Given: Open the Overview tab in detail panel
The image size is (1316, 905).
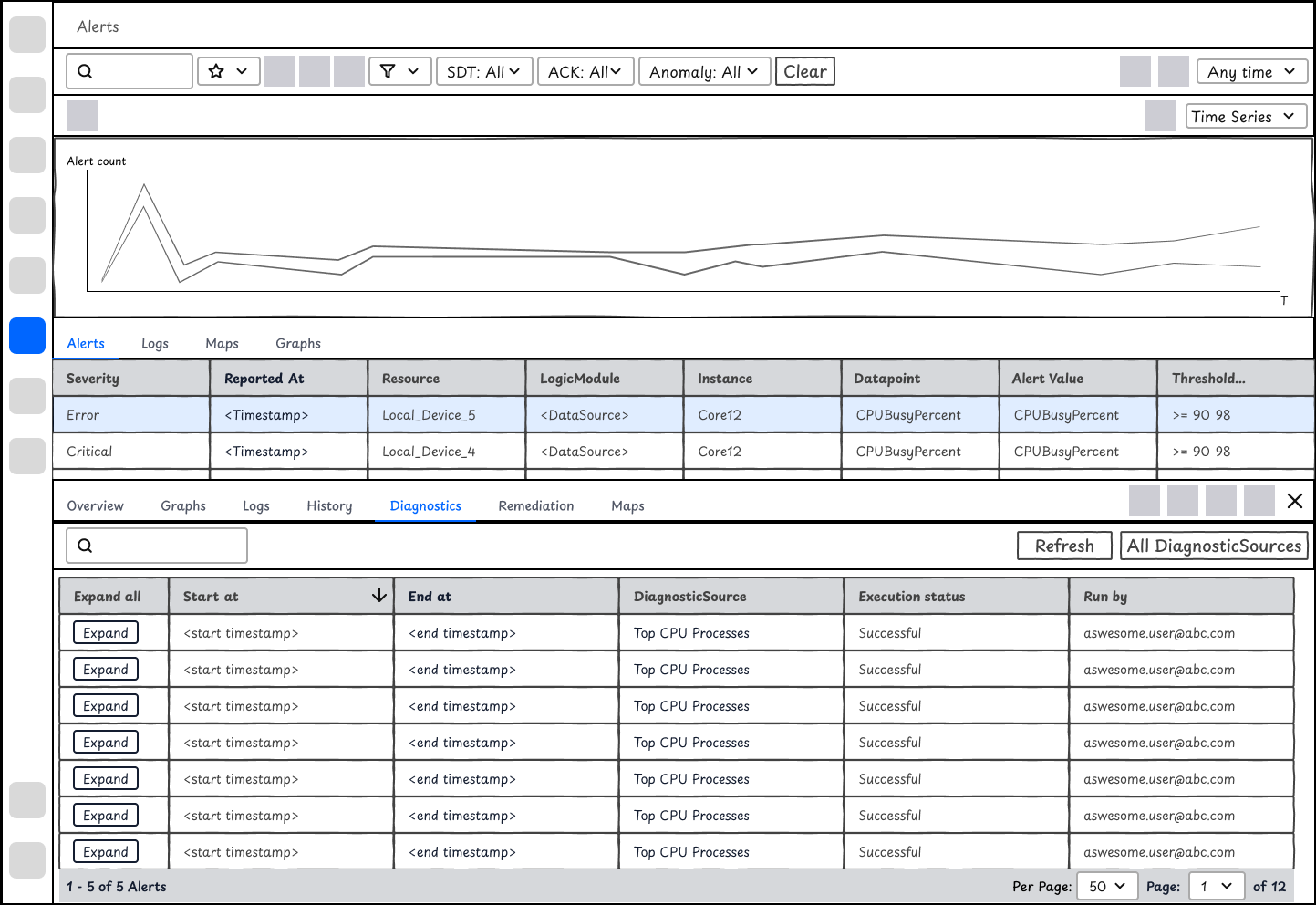Looking at the screenshot, I should tap(95, 505).
